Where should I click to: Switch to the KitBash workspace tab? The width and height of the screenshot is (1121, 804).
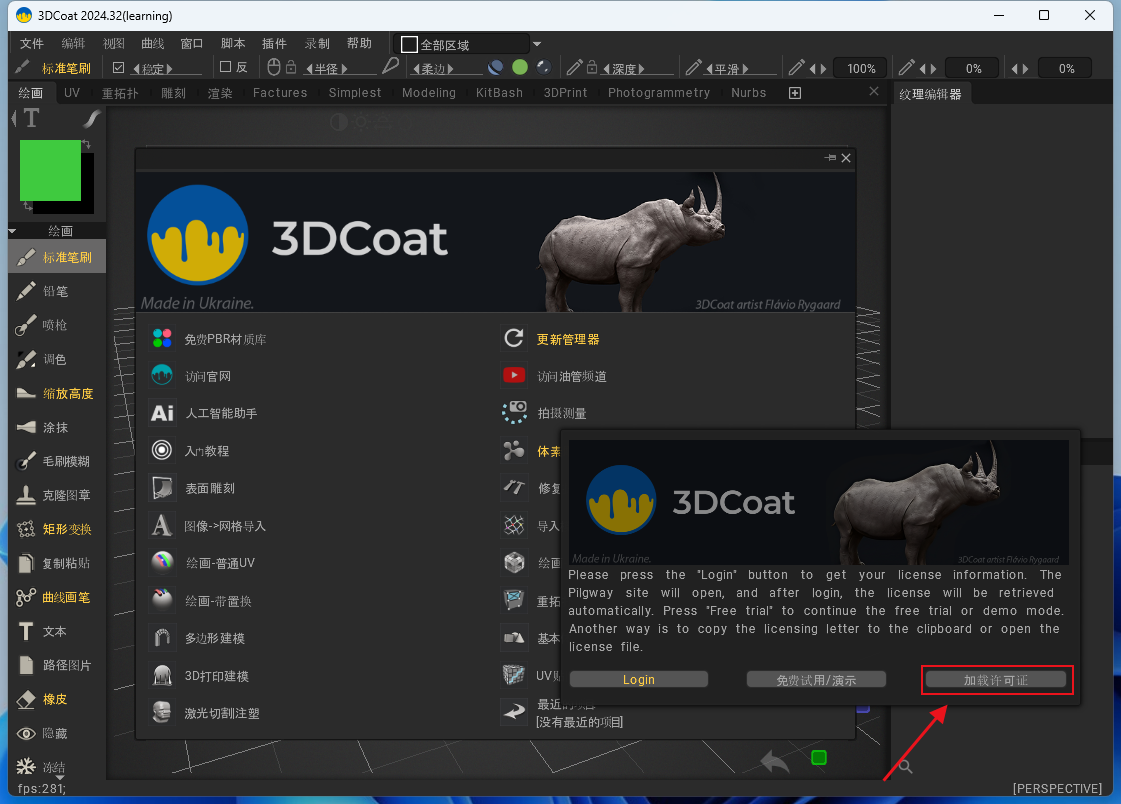point(499,93)
